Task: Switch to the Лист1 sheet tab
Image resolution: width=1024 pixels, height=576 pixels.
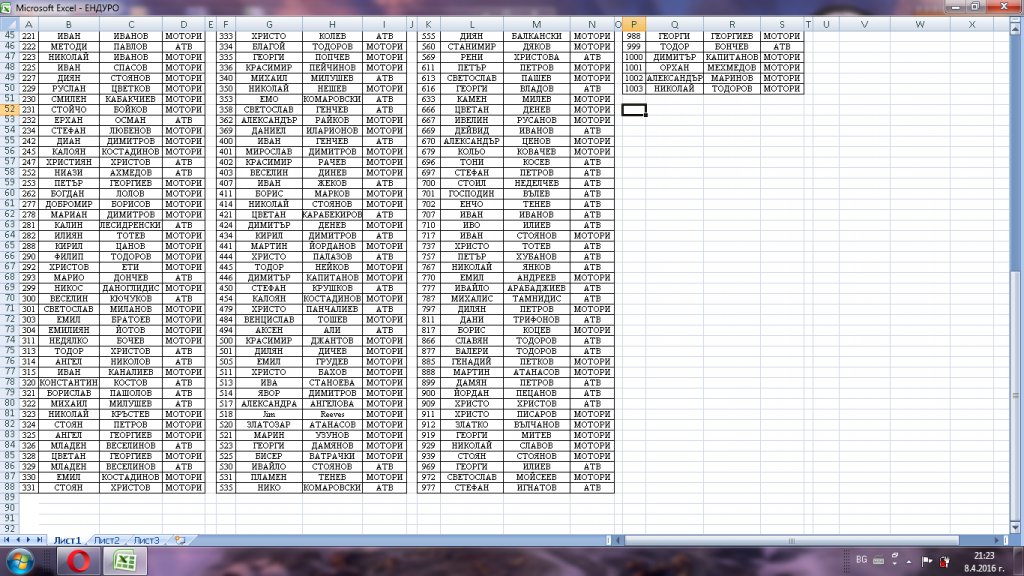Action: 67,540
